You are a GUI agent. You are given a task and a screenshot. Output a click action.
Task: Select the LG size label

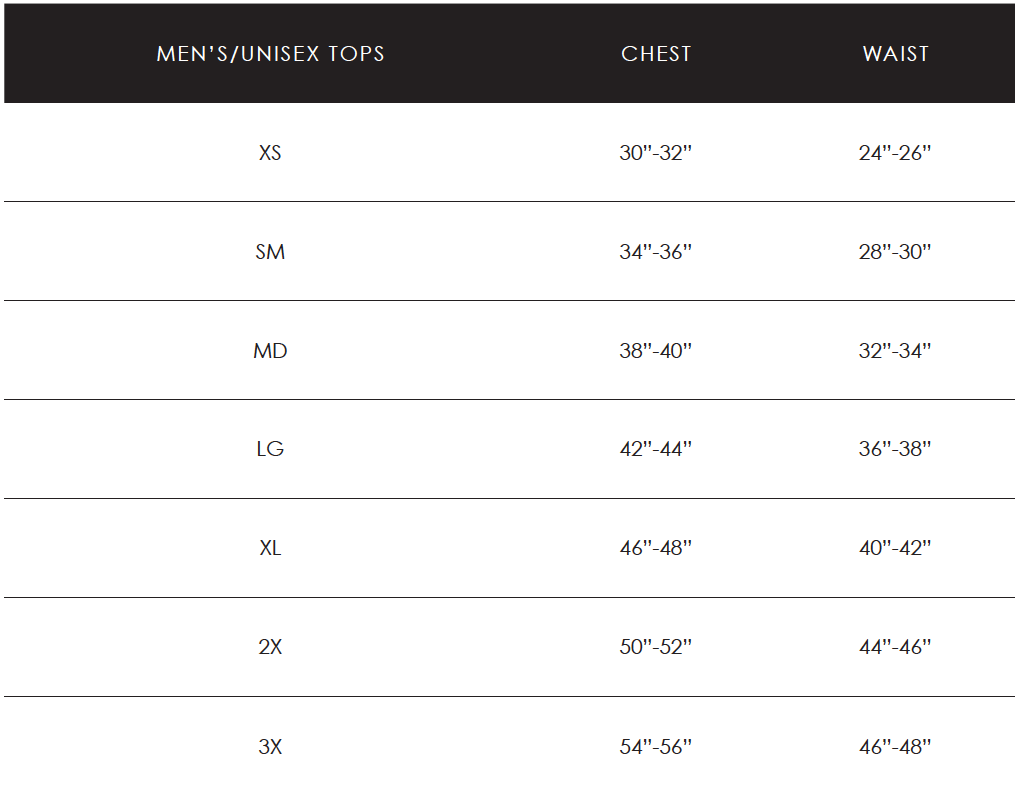pyautogui.click(x=270, y=449)
